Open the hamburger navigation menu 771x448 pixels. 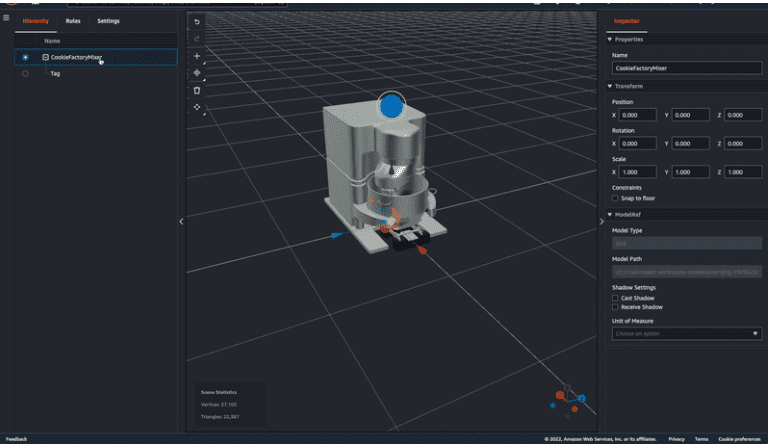(x=6, y=18)
